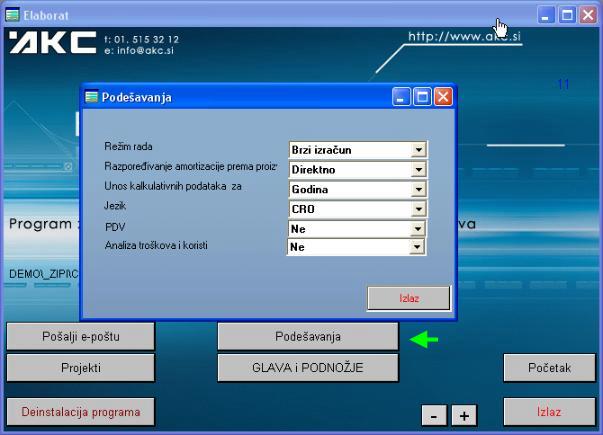The width and height of the screenshot is (603, 435).
Task: Open the Godina dropdown for kalkulativnih podataka
Action: click(357, 189)
